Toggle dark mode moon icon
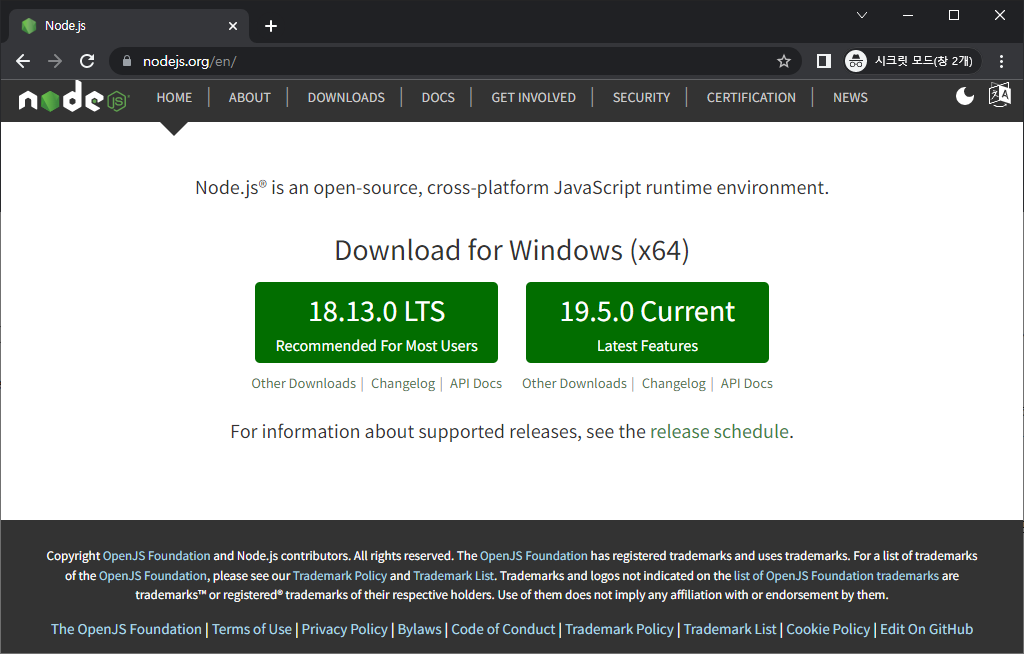This screenshot has height=654, width=1024. pos(965,96)
